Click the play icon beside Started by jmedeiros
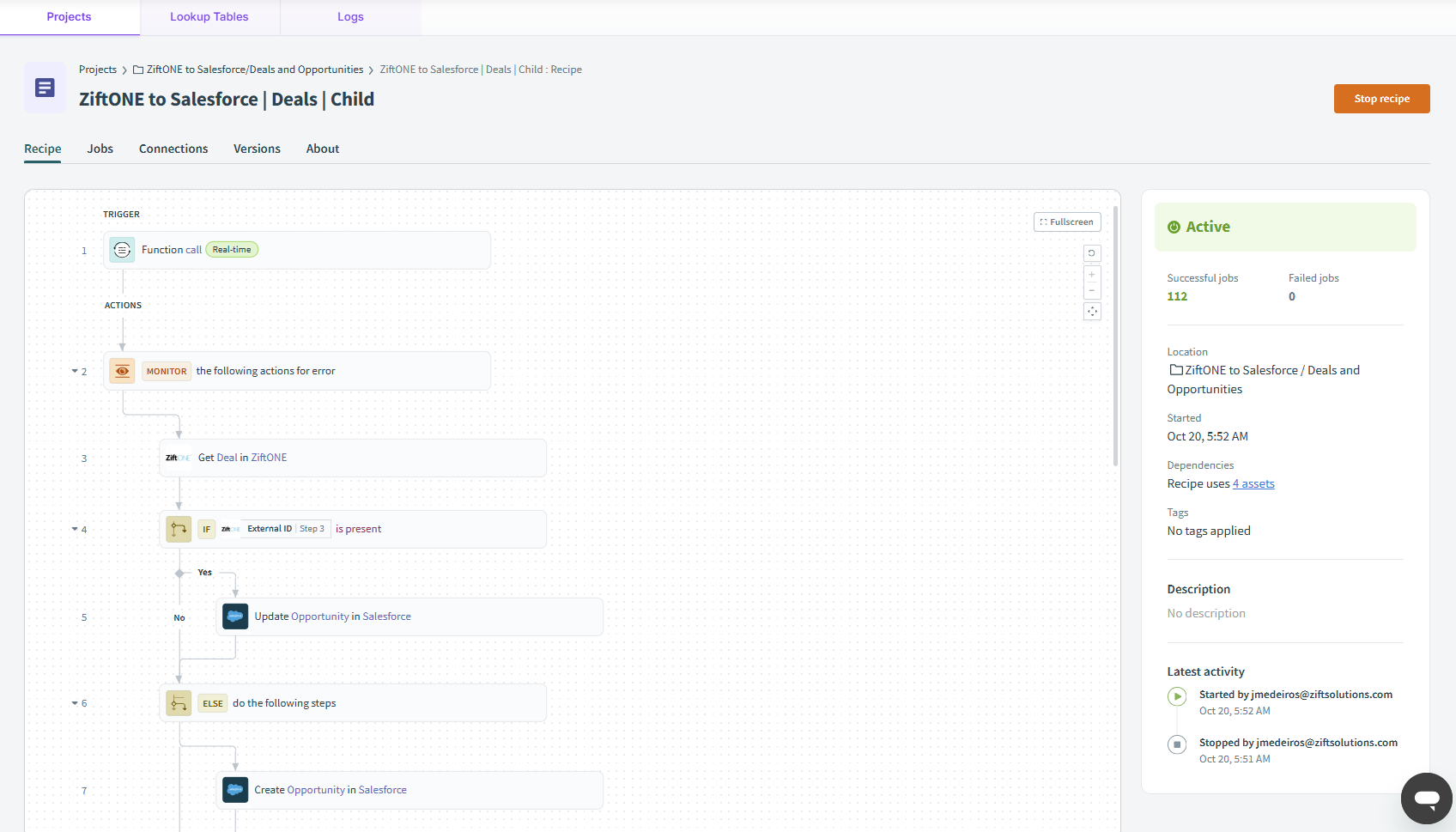Viewport: 1456px width, 832px height. coord(1177,696)
